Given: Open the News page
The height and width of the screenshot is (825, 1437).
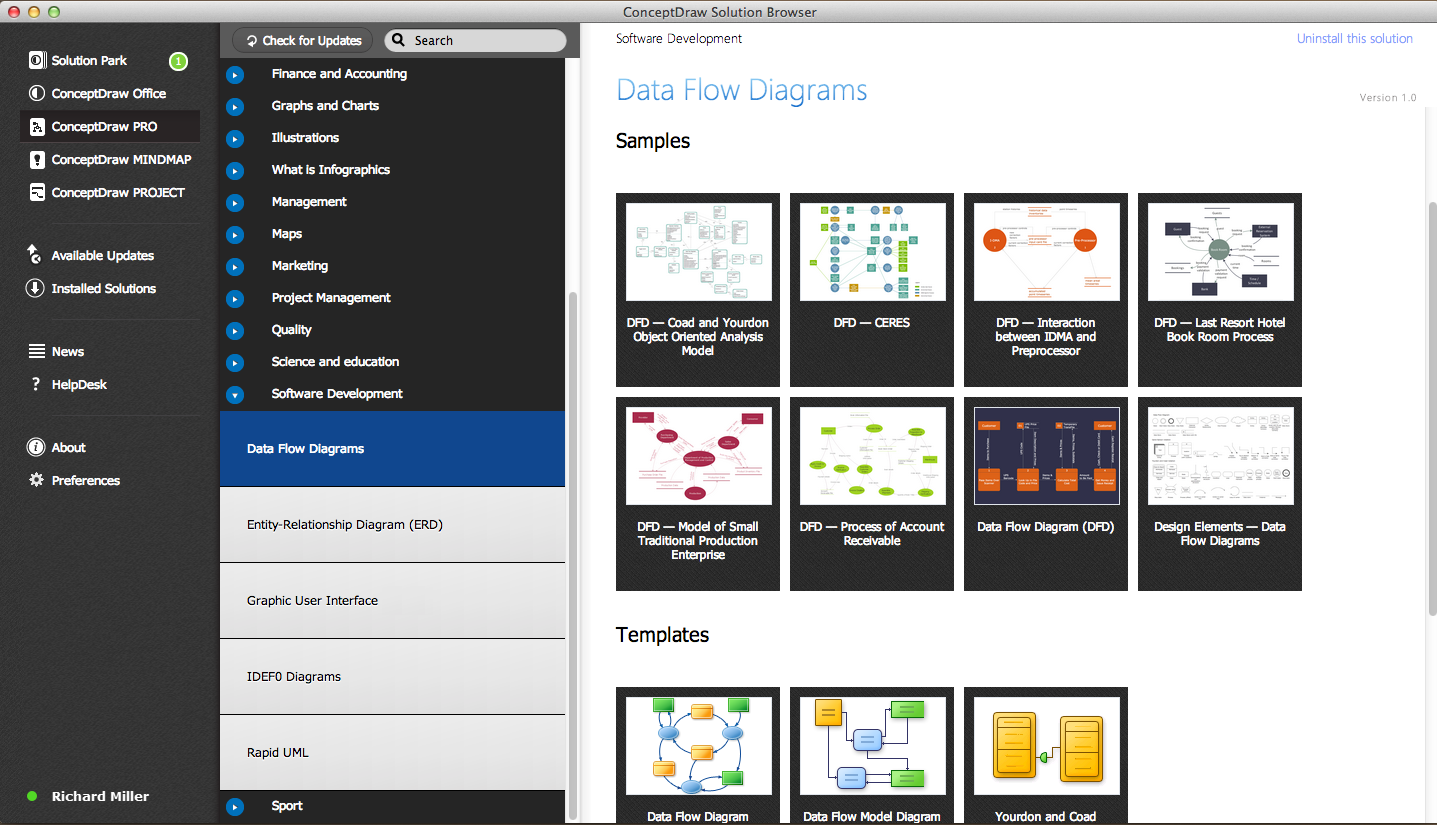Looking at the screenshot, I should 68,351.
